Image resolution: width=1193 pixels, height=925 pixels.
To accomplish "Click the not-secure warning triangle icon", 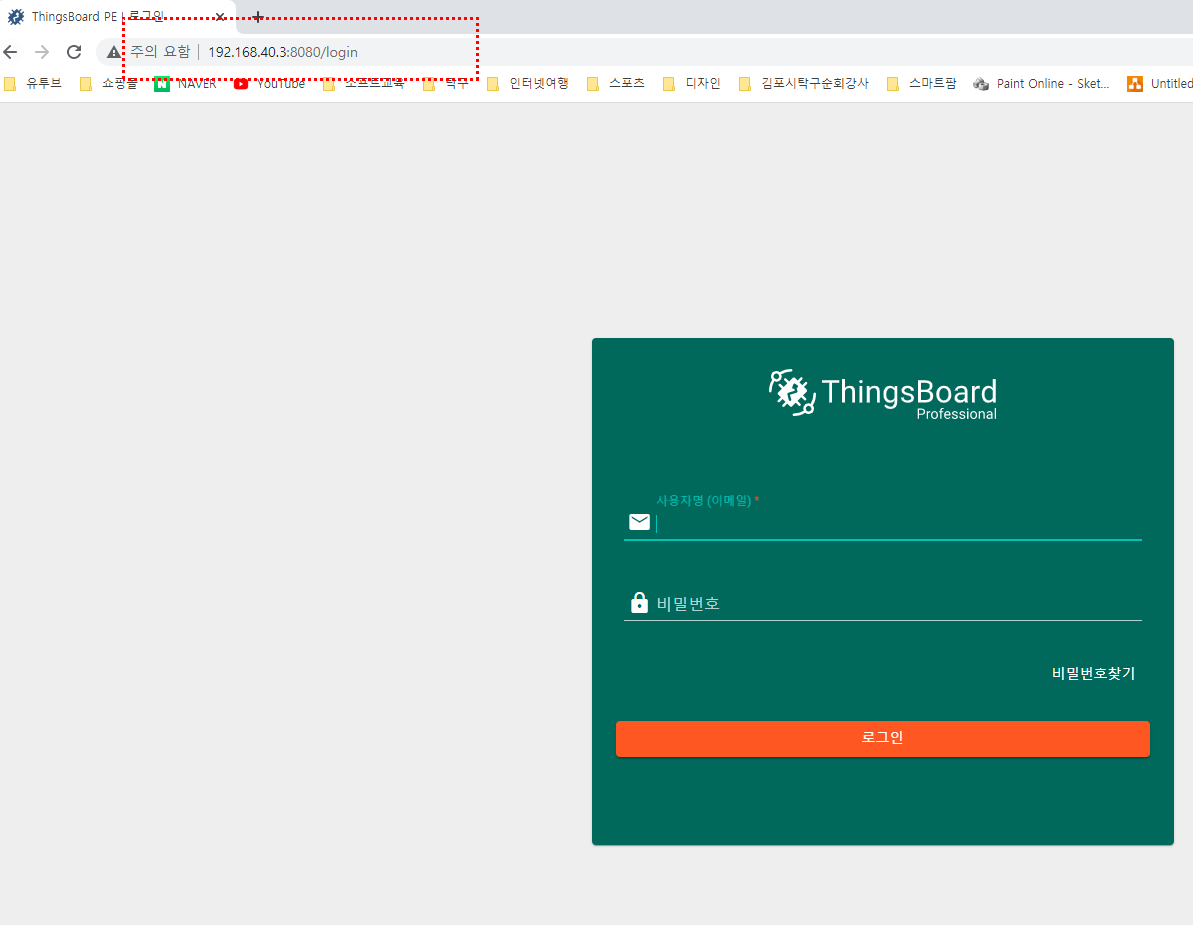I will click(x=113, y=52).
